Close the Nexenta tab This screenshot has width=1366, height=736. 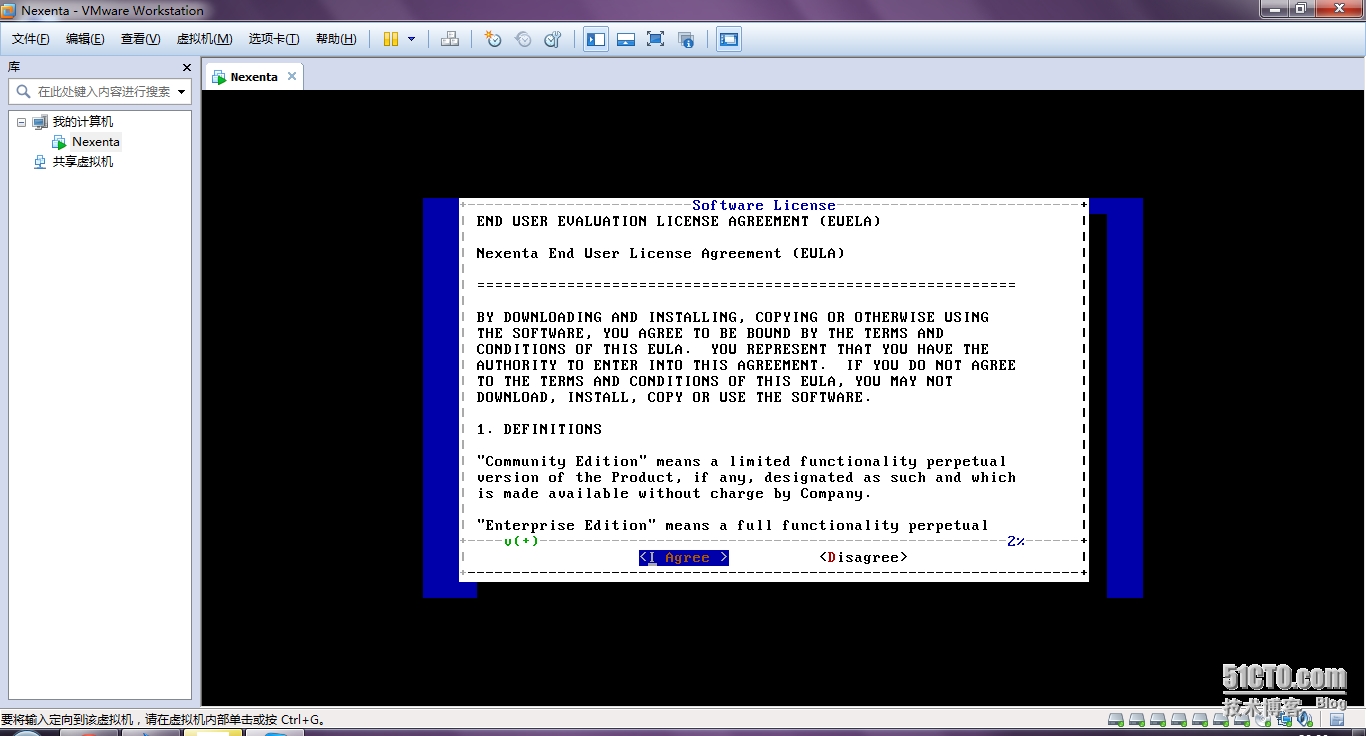click(x=292, y=76)
